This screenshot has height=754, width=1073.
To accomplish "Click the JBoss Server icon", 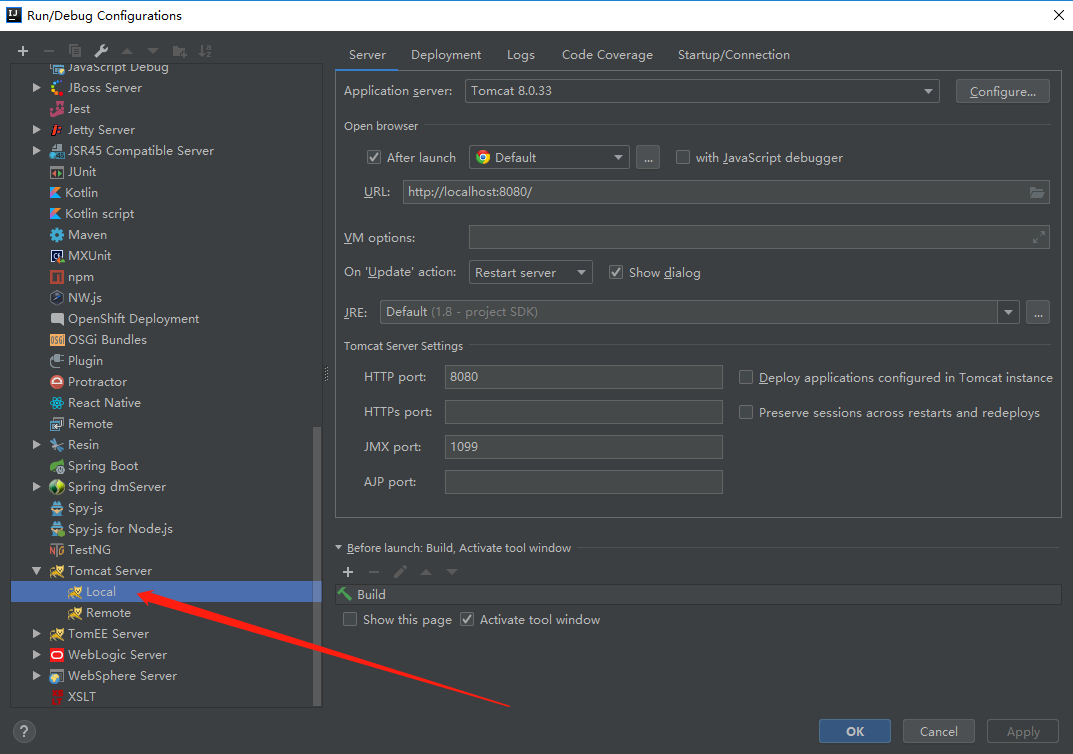I will 57,88.
